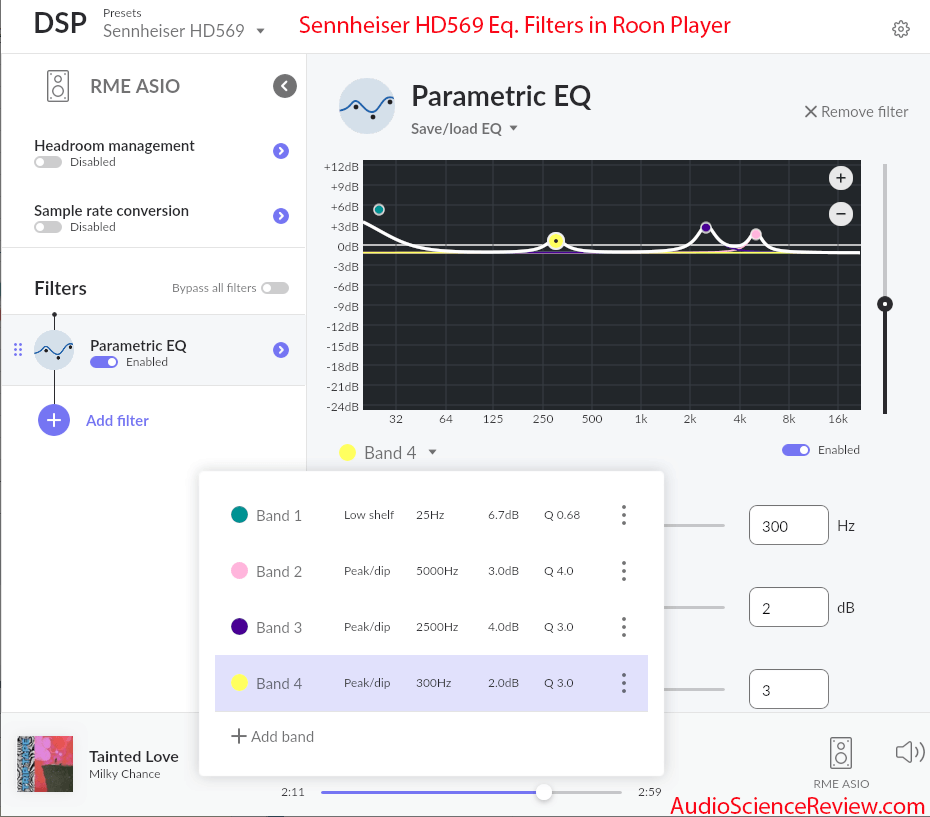The width and height of the screenshot is (930, 817).
Task: Open Parametric EQ filter arrow button
Action: [281, 350]
